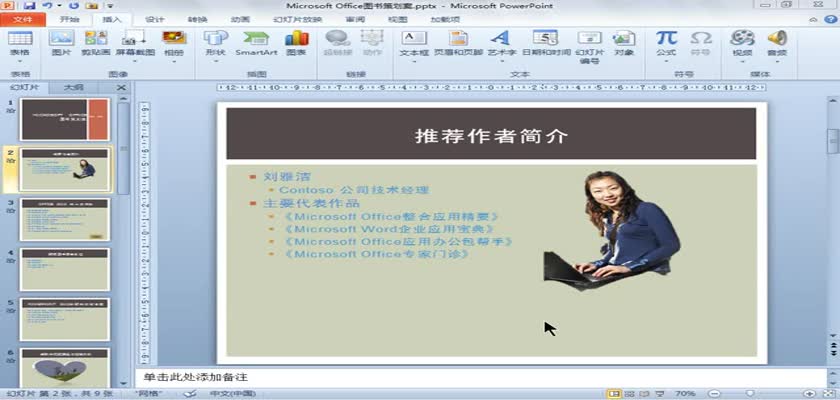Click the notes field 单击此处添加备注
The height and width of the screenshot is (400, 840).
pos(479,378)
